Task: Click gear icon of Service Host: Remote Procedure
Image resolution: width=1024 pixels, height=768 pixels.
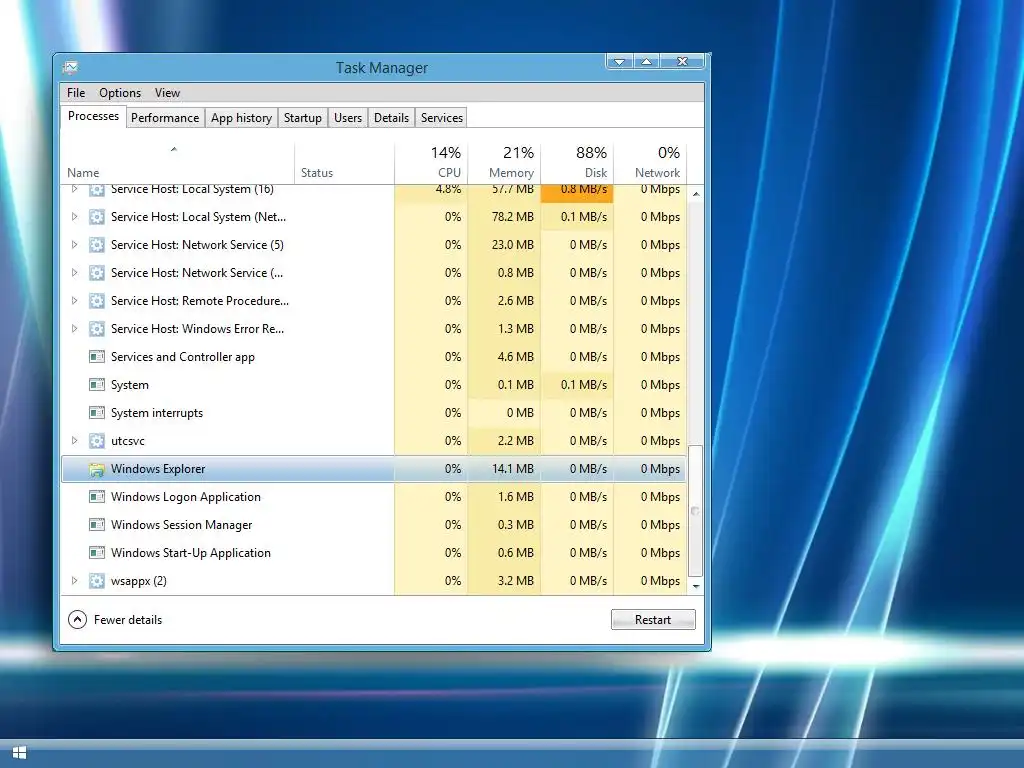Action: (x=97, y=301)
